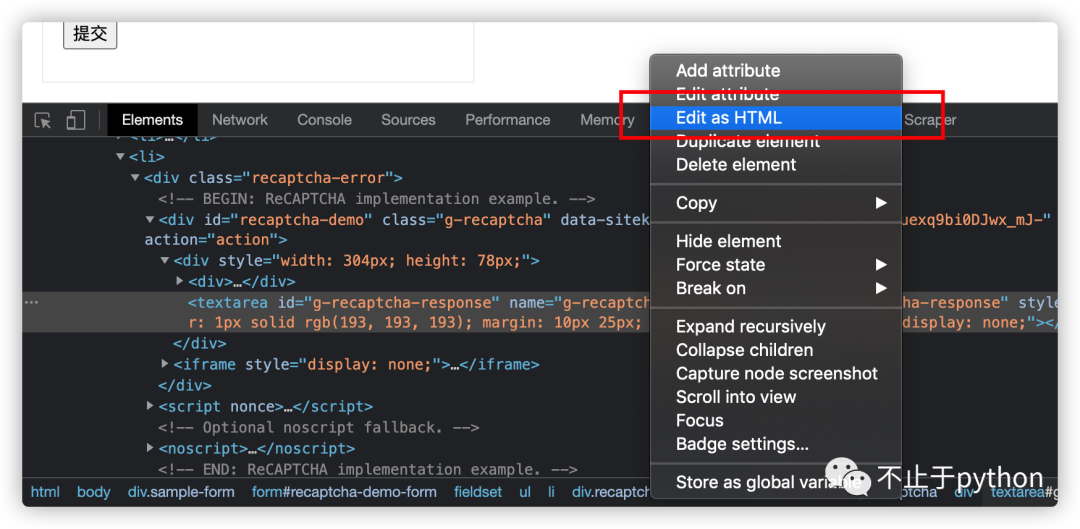The image size is (1080, 529).
Task: Expand the script nonce node
Action: [x=150, y=406]
